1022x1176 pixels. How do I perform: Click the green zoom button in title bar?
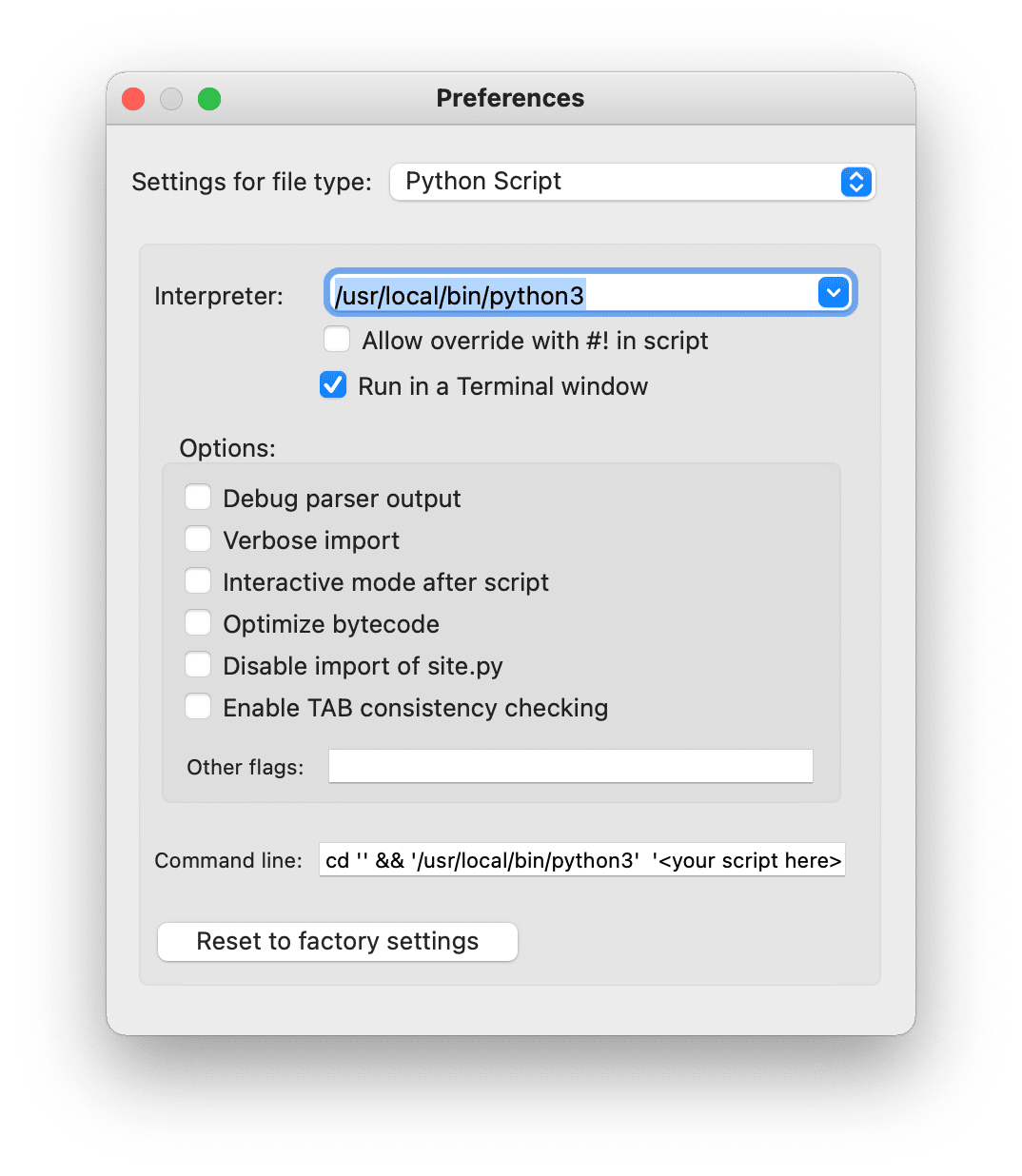pyautogui.click(x=208, y=98)
